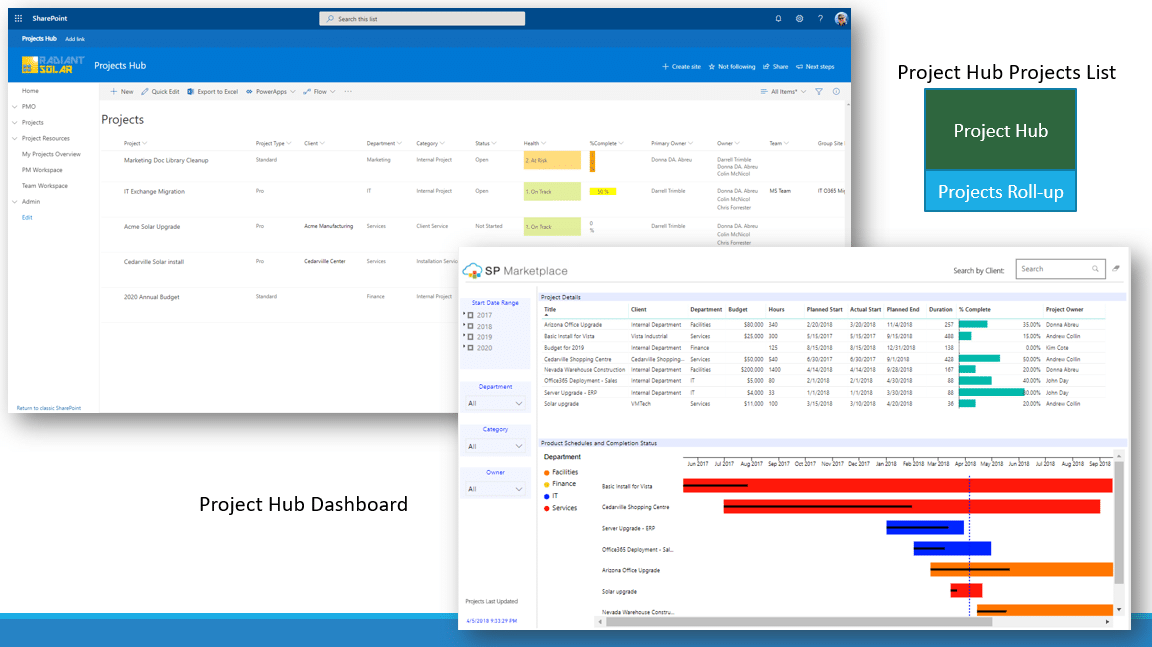Click the Gantt chart scroll down arrow
1152x647 pixels.
point(1119,610)
